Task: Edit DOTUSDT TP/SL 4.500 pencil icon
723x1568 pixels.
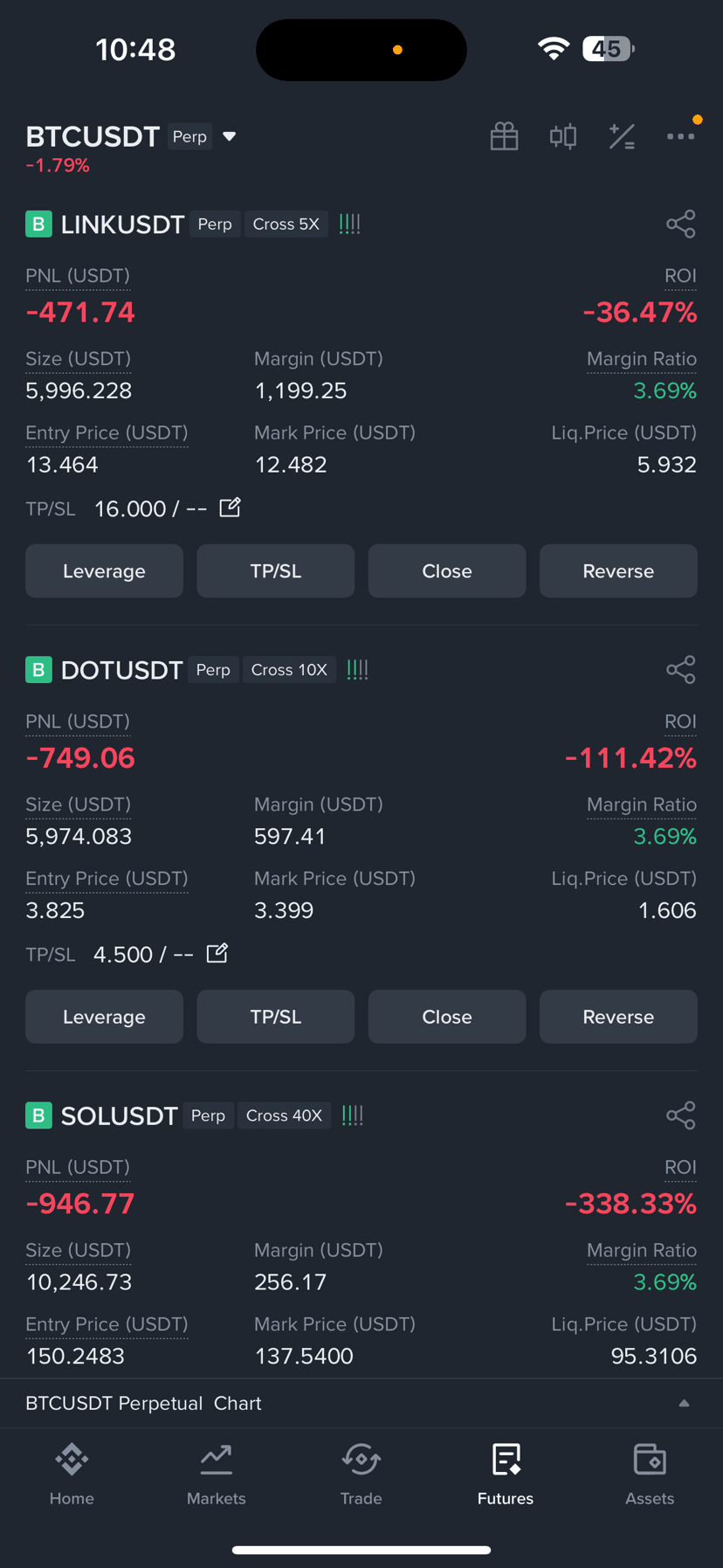Action: pos(217,953)
